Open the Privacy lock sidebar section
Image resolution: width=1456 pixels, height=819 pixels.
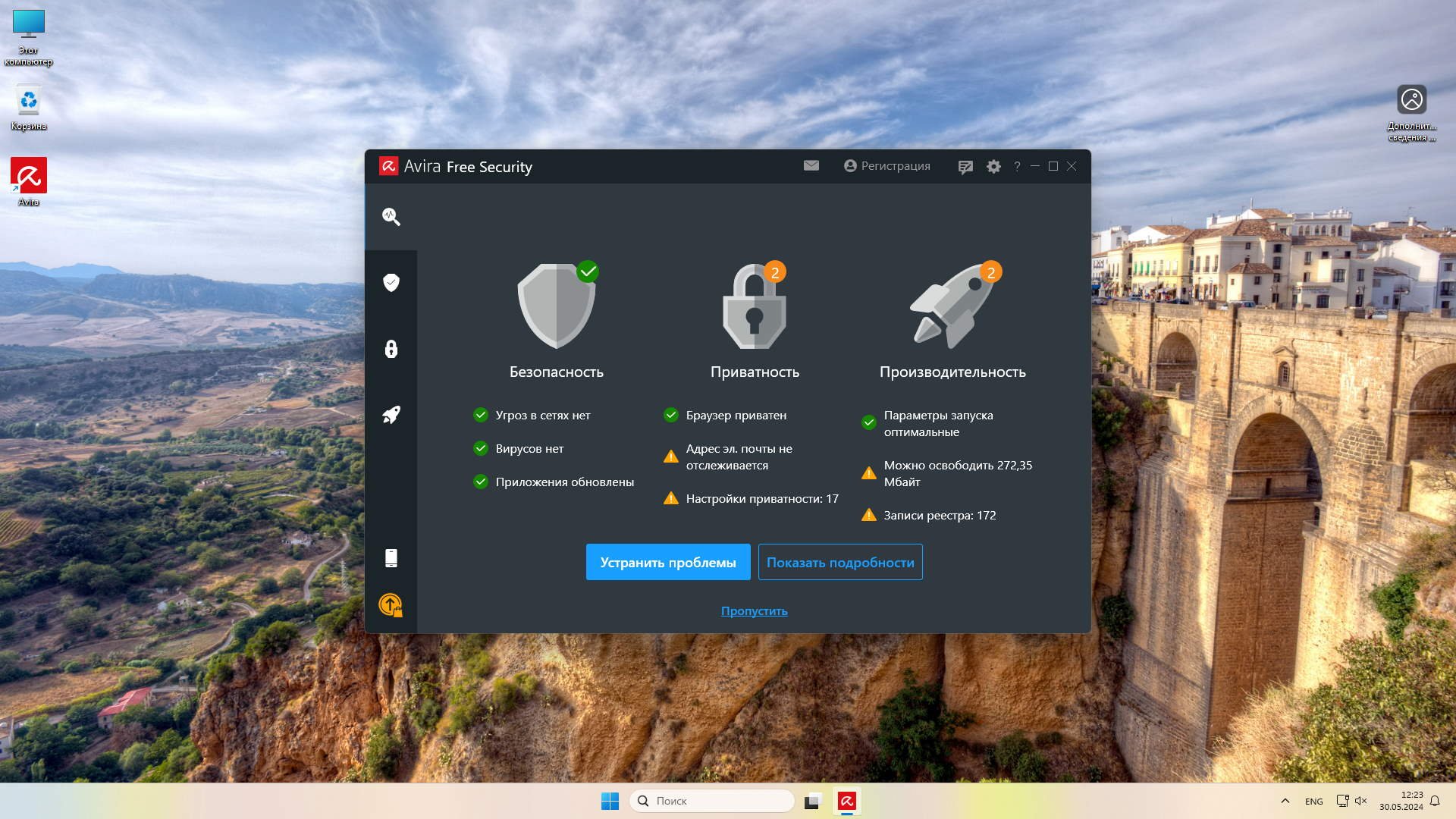click(391, 349)
